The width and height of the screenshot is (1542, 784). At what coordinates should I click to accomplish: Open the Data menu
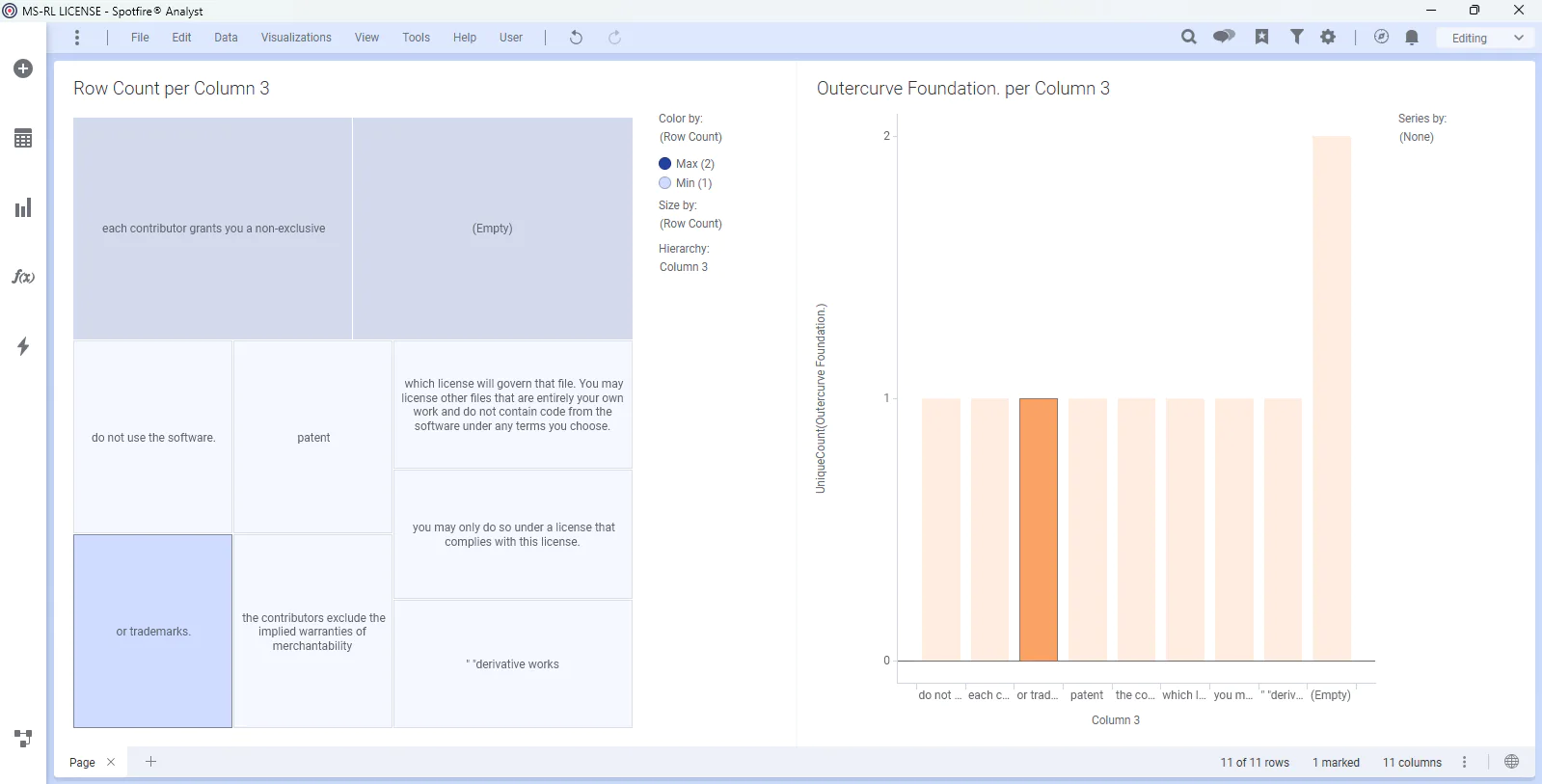pyautogui.click(x=226, y=38)
